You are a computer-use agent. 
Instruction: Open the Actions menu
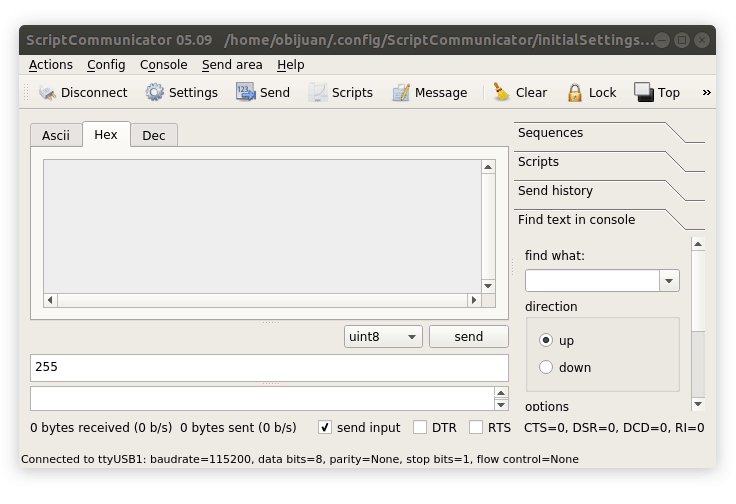tap(51, 65)
